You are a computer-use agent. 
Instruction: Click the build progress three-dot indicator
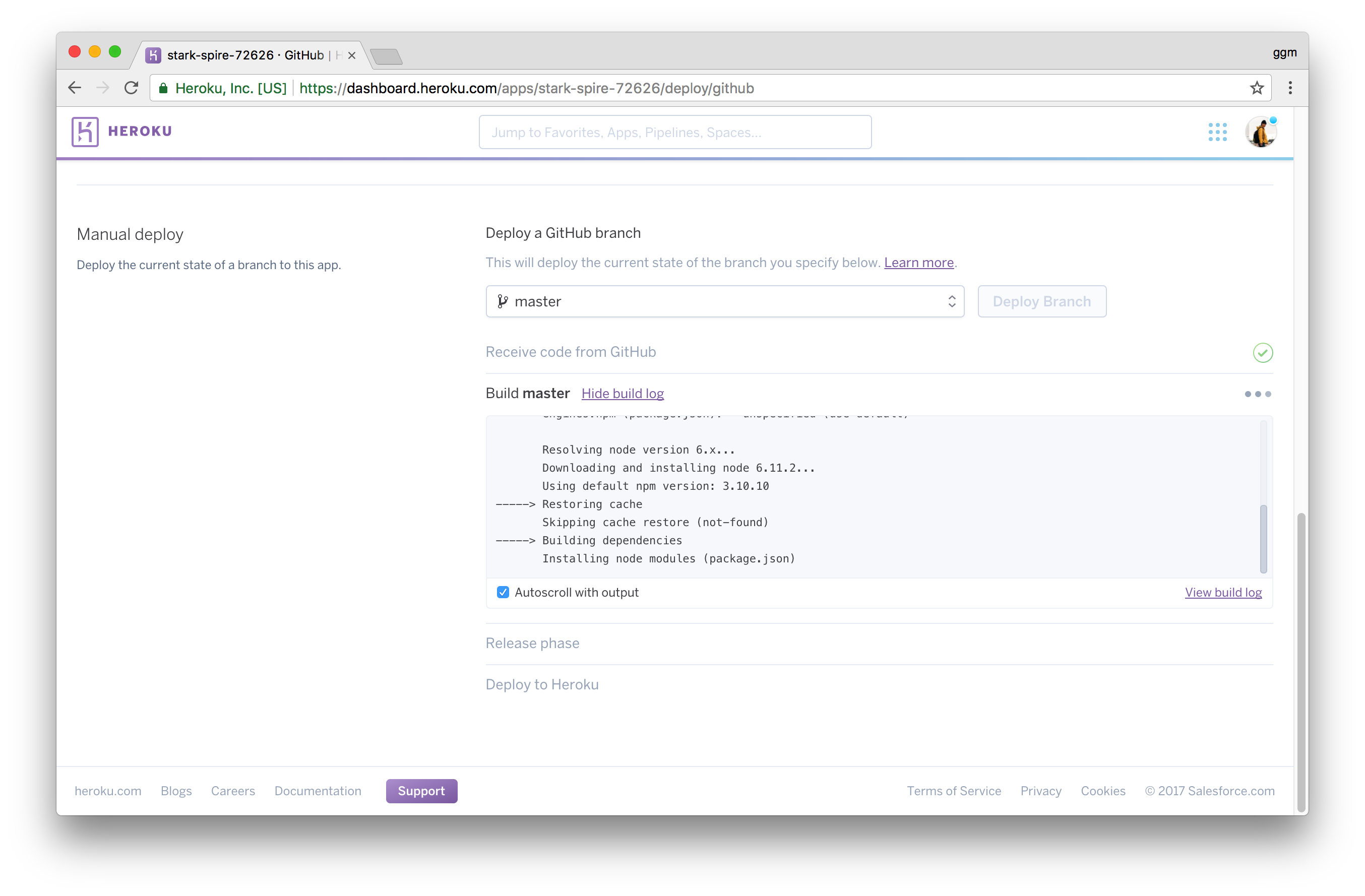pyautogui.click(x=1257, y=394)
